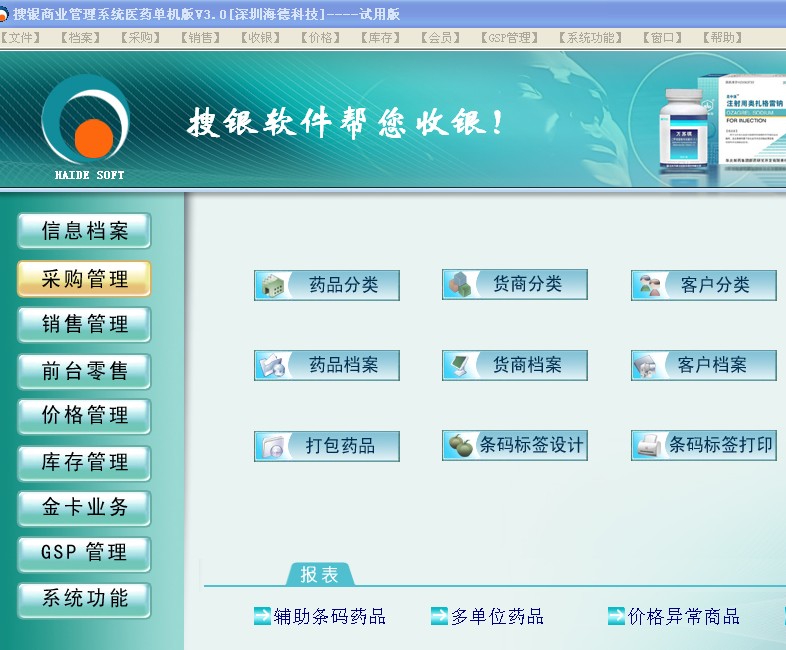This screenshot has height=650, width=786.
Task: Click the 药品分类 icon
Action: point(272,285)
